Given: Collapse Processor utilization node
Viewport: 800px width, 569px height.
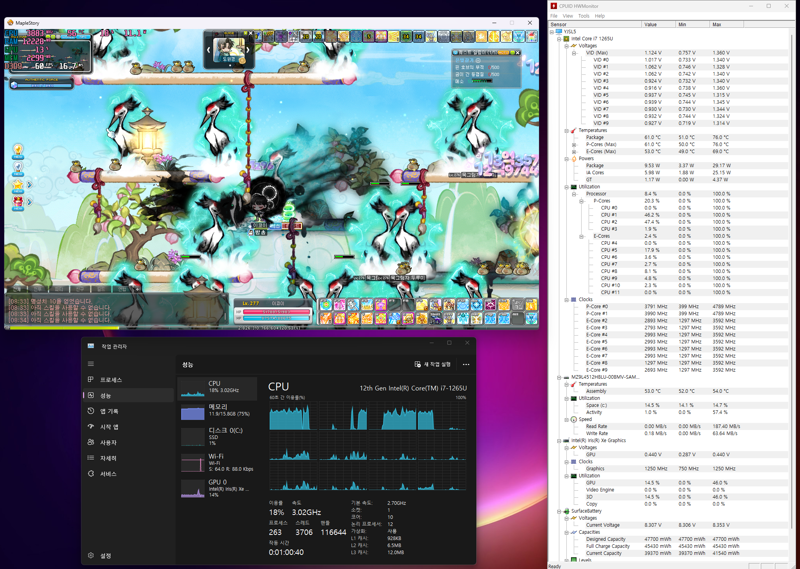Looking at the screenshot, I should (x=574, y=194).
